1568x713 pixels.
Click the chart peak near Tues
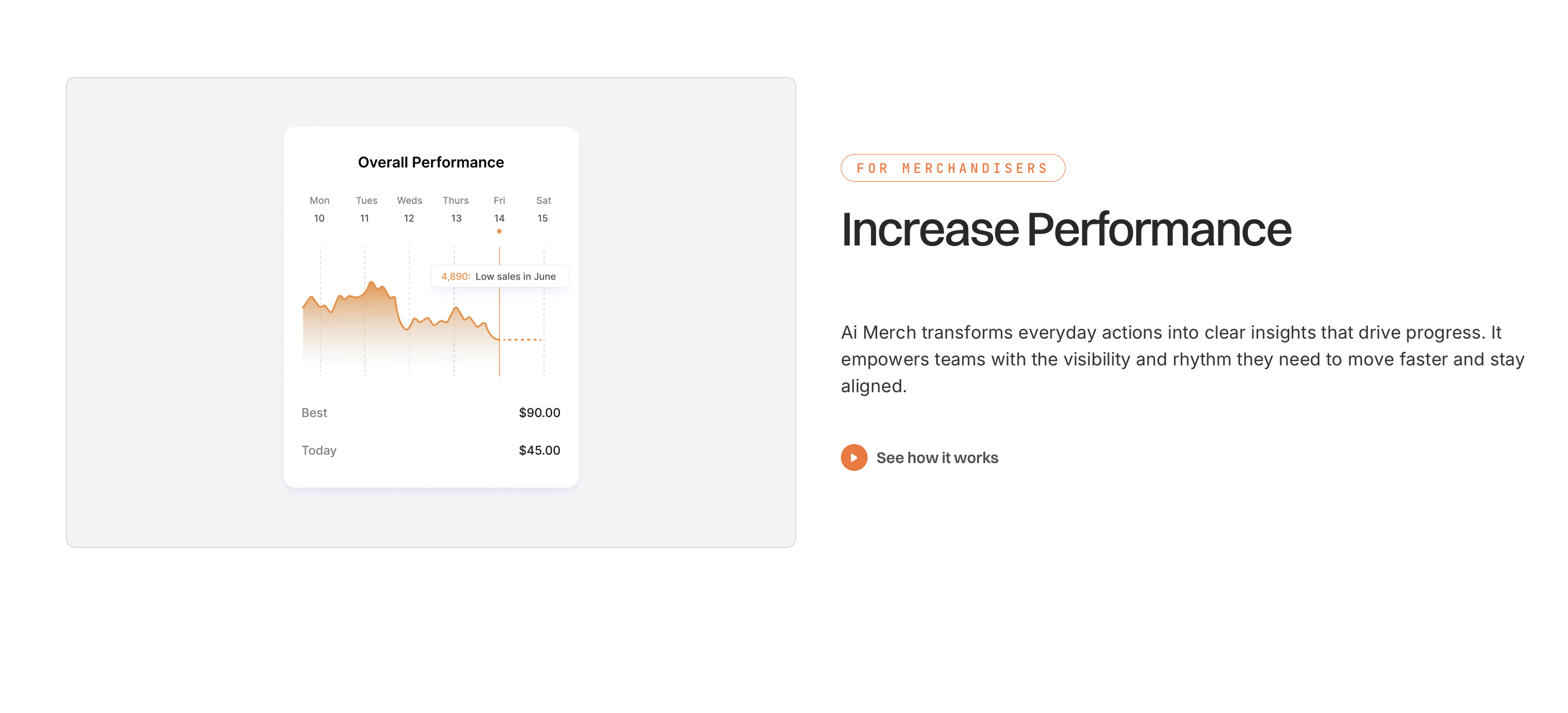point(371,284)
